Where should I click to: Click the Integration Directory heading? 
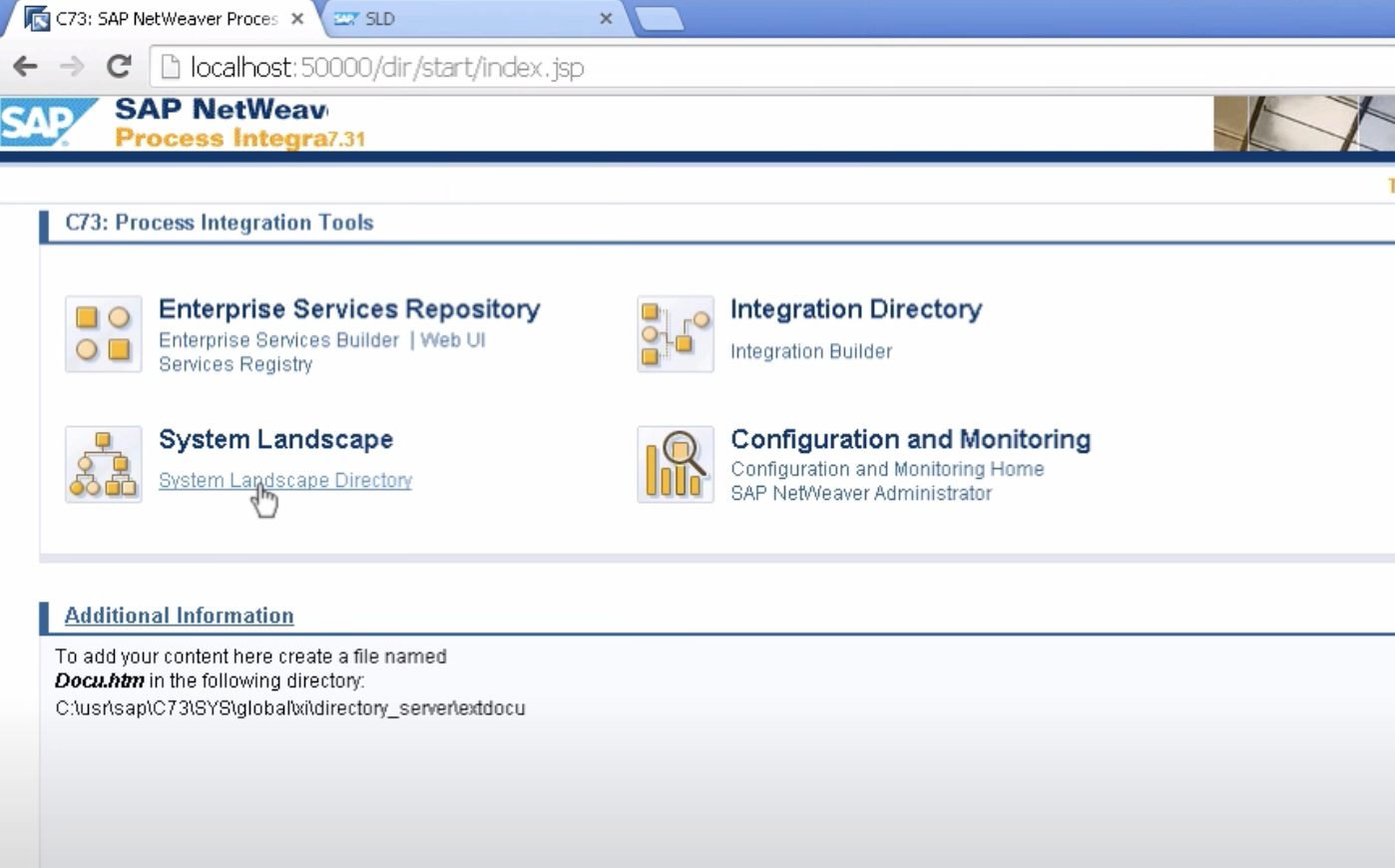856,309
